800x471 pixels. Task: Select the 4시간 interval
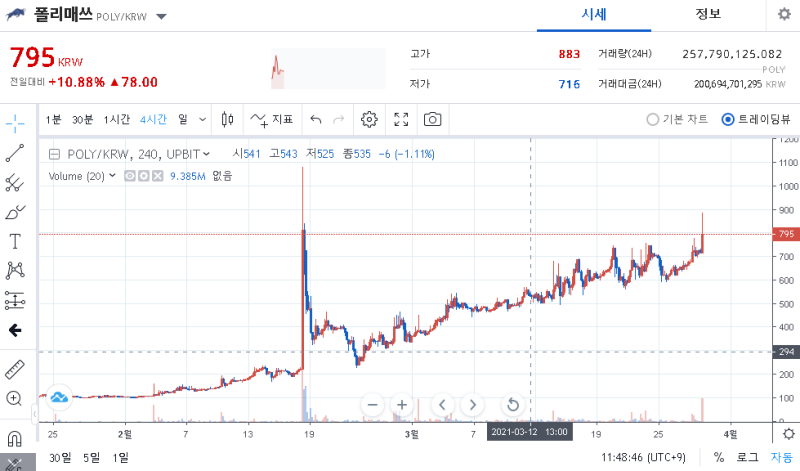pyautogui.click(x=154, y=119)
